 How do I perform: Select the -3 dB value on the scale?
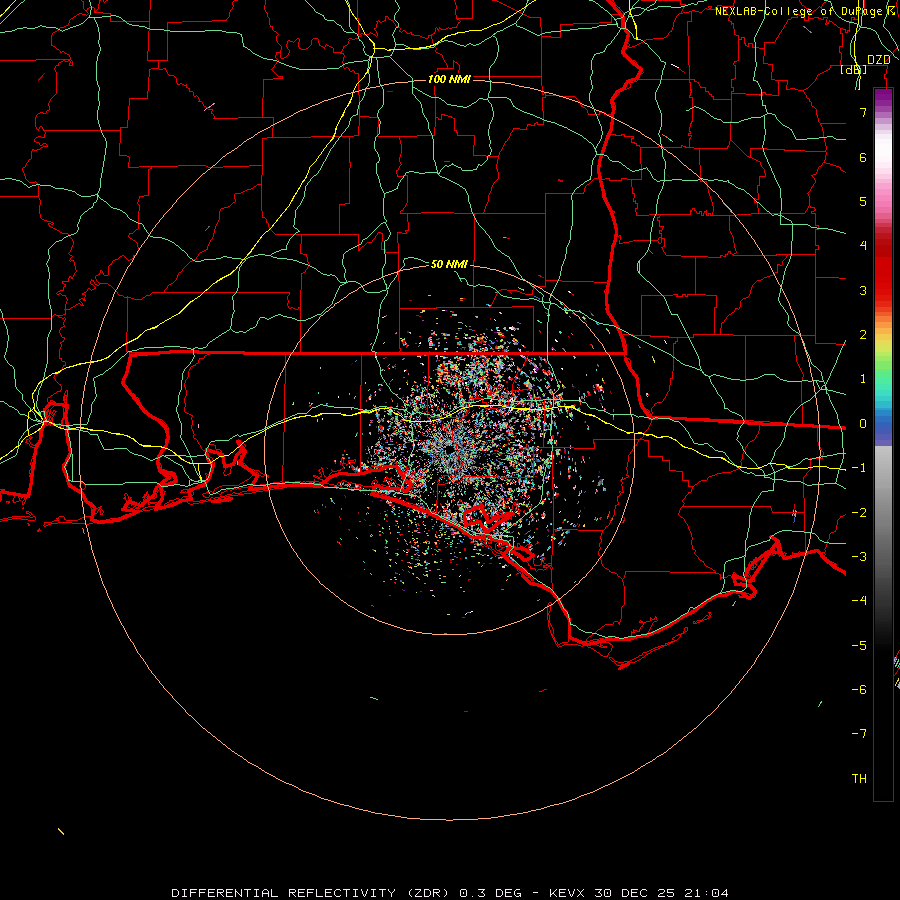(x=859, y=557)
